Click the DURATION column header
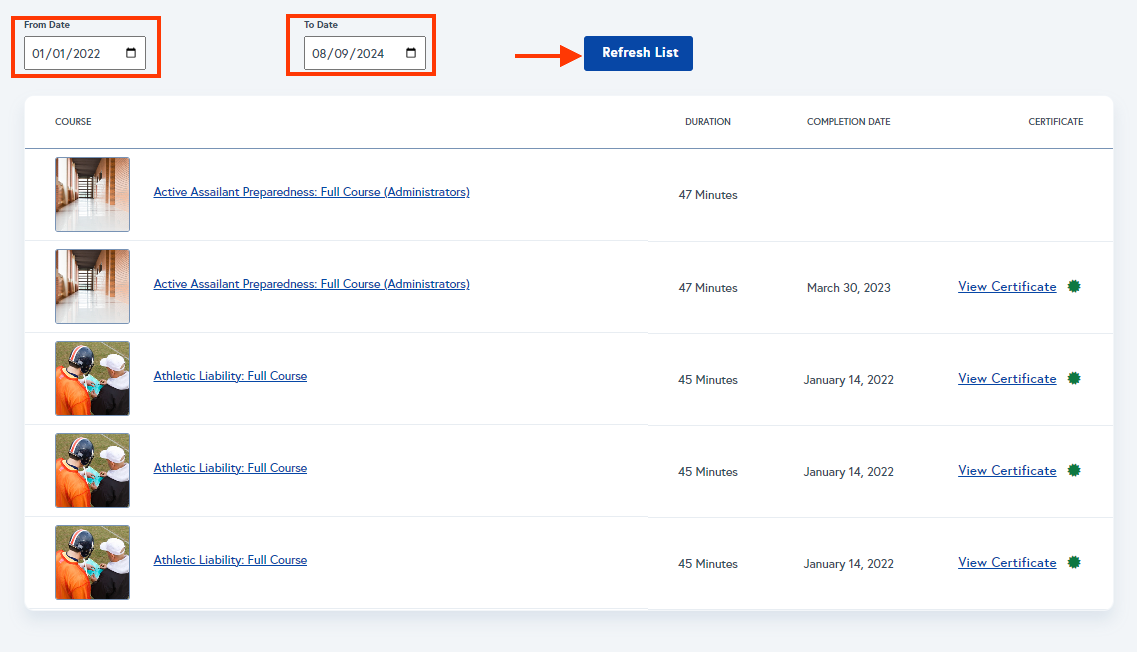This screenshot has height=652, width=1137. [708, 122]
